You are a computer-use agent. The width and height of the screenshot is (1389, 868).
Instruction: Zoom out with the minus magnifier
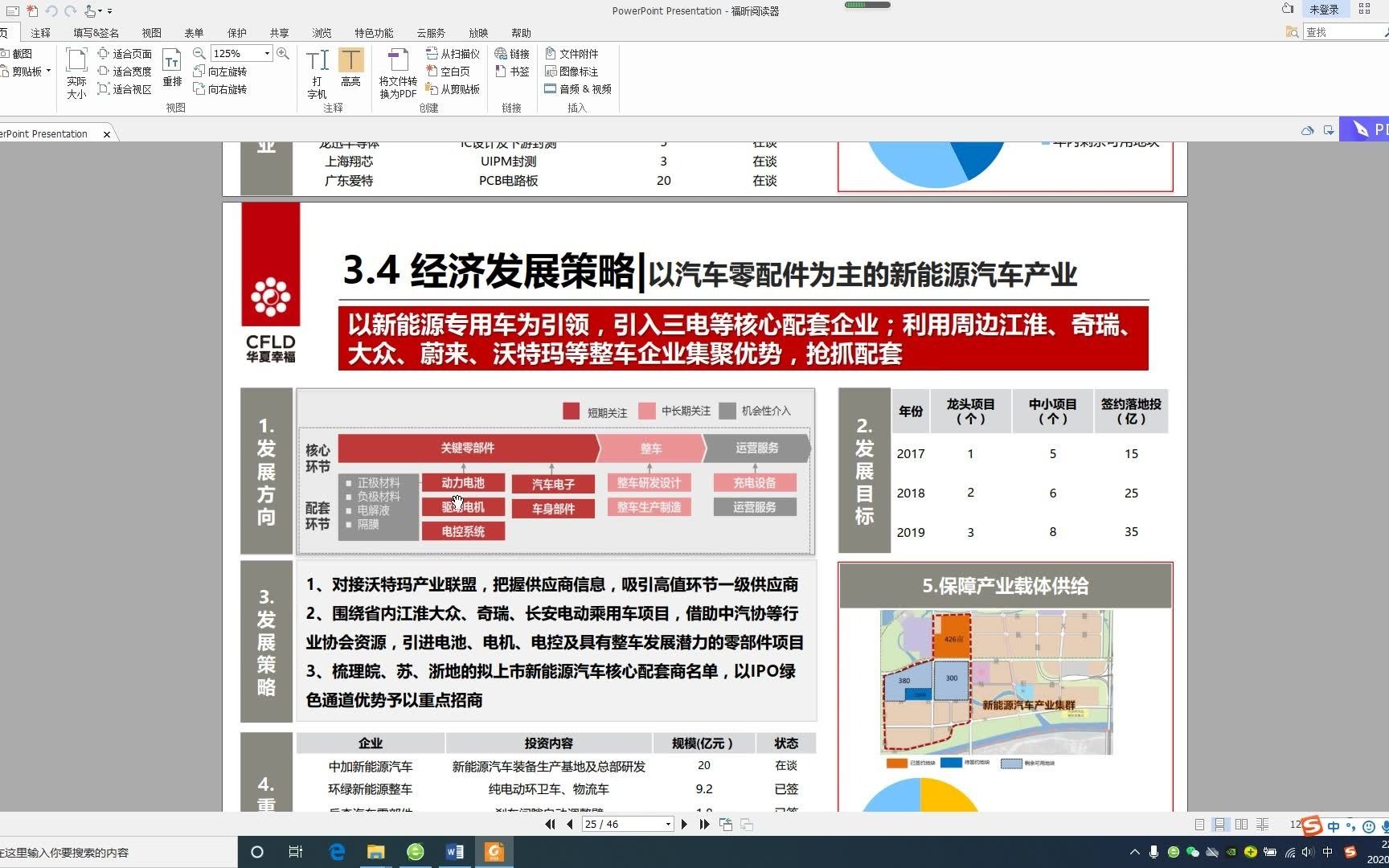199,53
